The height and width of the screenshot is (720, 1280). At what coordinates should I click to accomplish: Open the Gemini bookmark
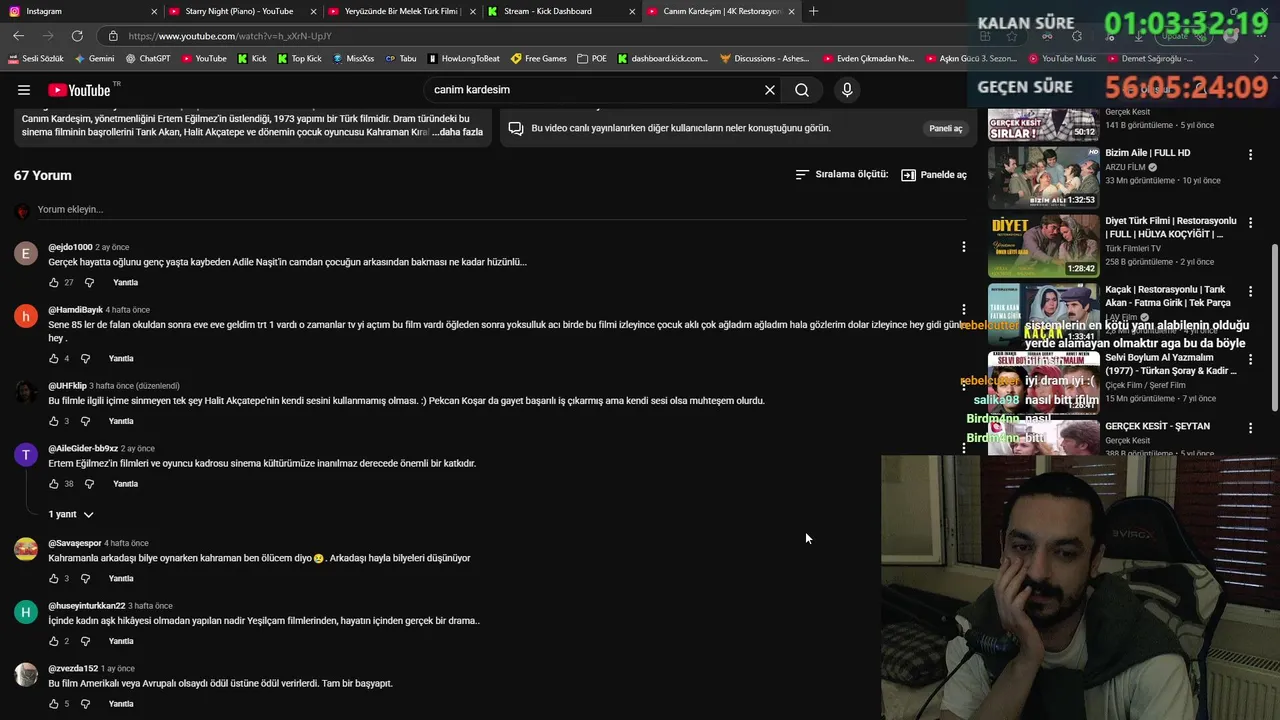tap(94, 59)
